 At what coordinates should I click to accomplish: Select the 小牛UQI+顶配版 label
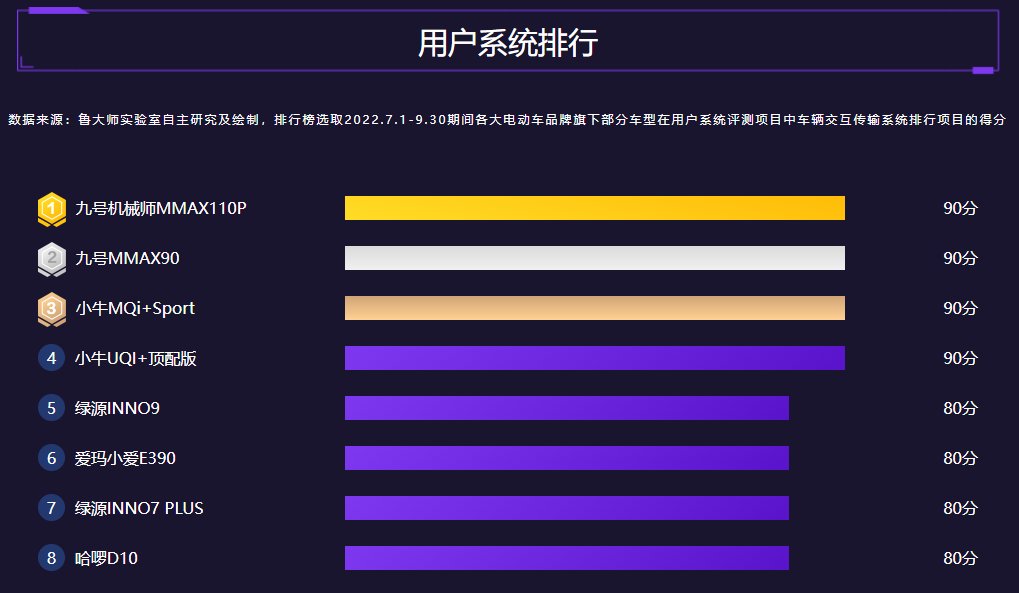click(x=135, y=358)
